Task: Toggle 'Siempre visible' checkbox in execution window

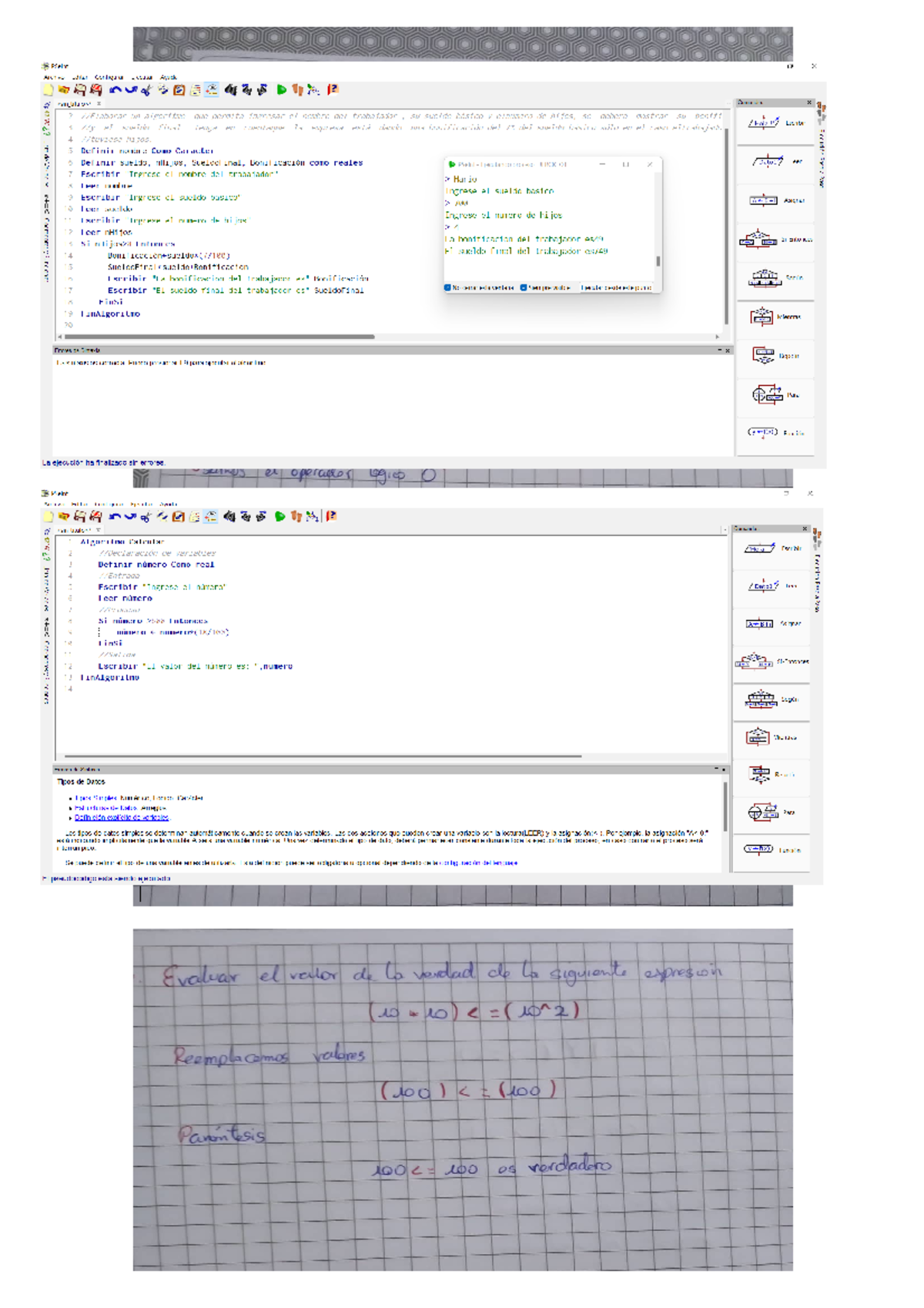Action: point(524,287)
